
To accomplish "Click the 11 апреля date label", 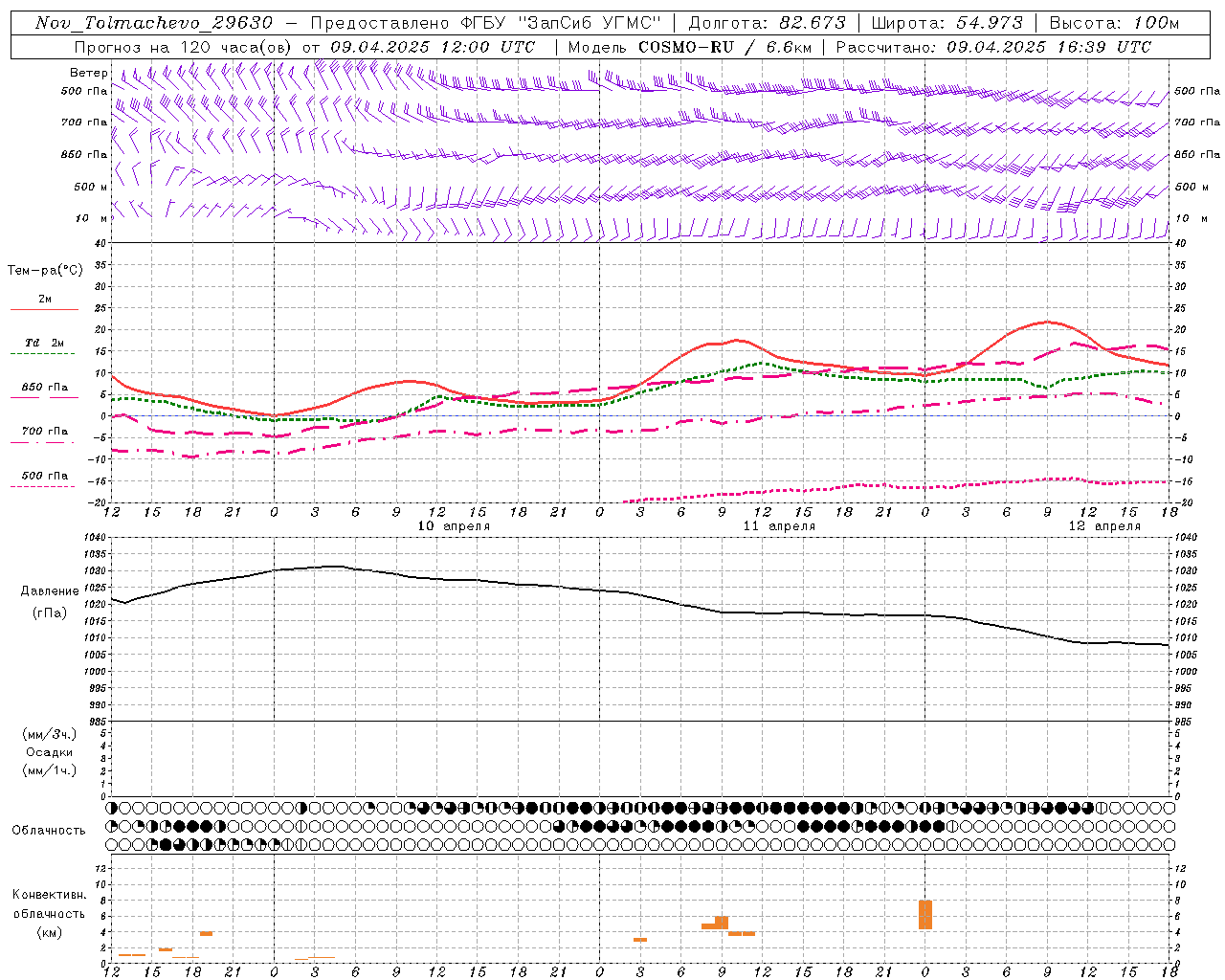I will (x=779, y=526).
